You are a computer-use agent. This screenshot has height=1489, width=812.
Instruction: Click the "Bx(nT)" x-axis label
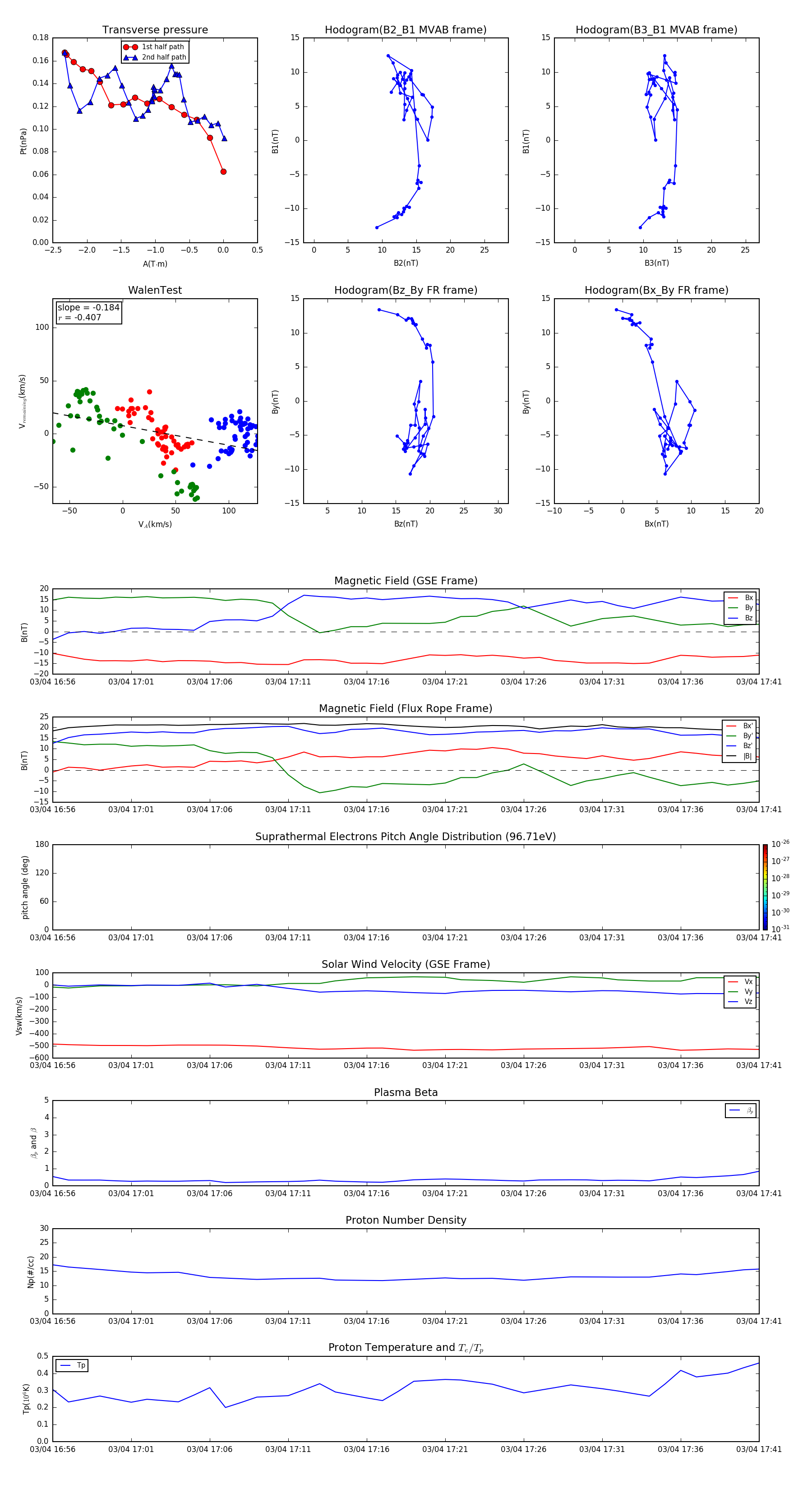(x=656, y=524)
